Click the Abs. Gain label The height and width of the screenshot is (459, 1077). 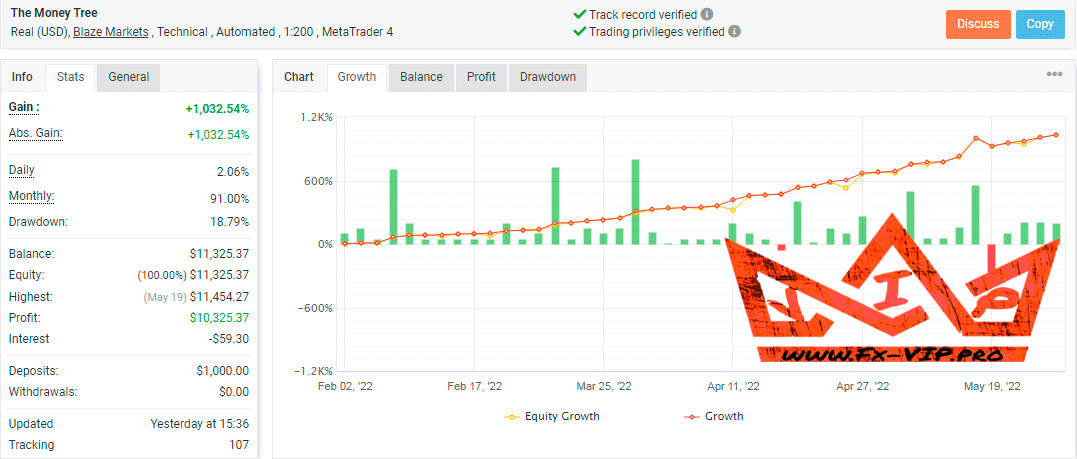click(36, 133)
